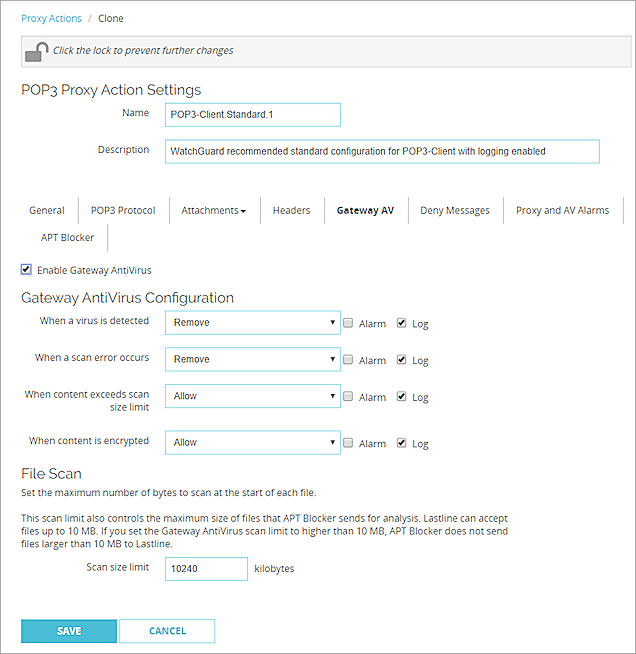Select the Proxy and AV Alarms tab
Image resolution: width=636 pixels, height=654 pixels.
(x=562, y=210)
